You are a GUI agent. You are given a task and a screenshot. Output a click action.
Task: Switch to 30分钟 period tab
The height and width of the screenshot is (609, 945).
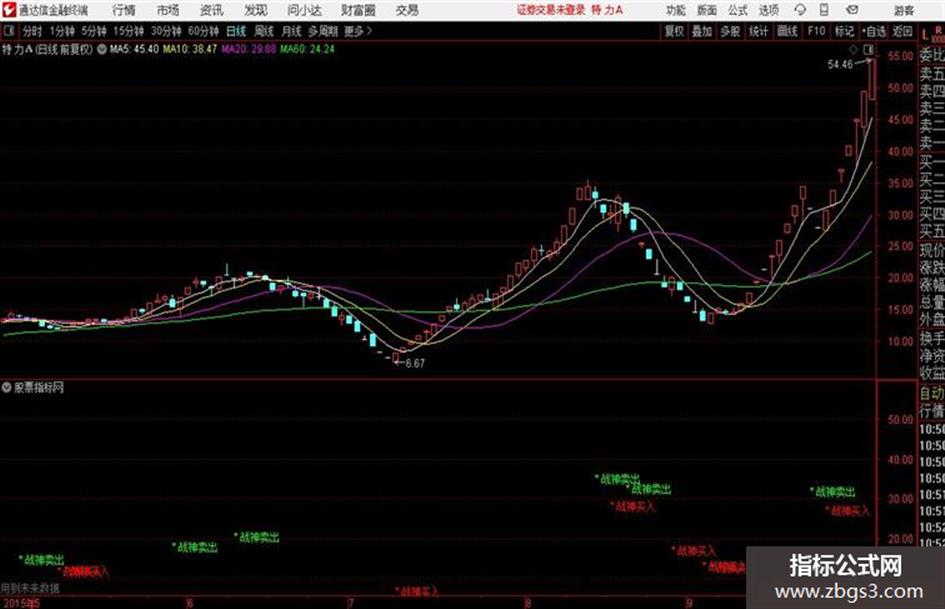click(166, 31)
